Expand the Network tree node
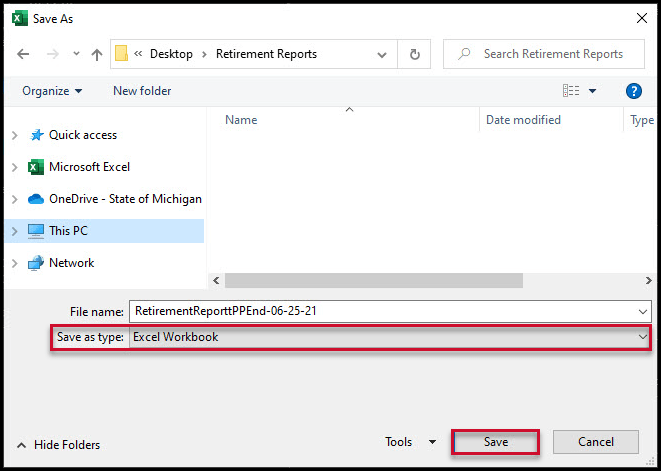The height and width of the screenshot is (471, 661). tap(13, 263)
